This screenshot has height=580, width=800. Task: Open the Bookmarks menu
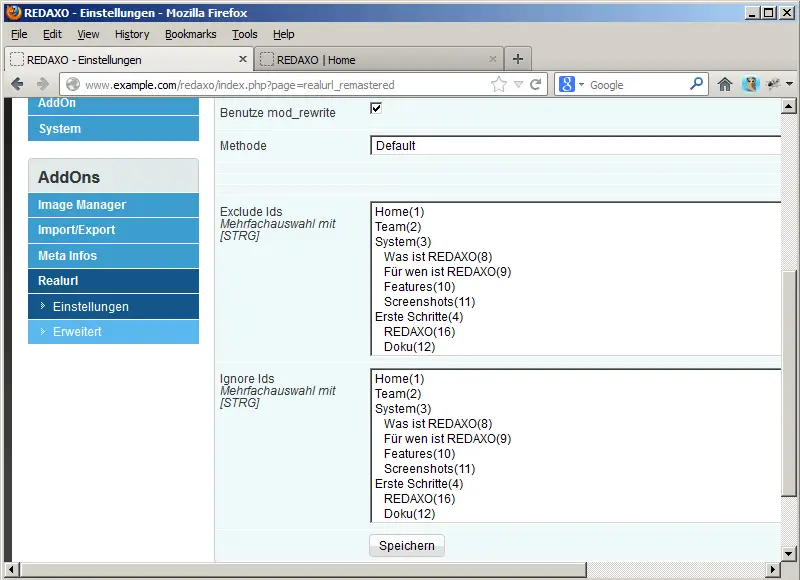(190, 34)
